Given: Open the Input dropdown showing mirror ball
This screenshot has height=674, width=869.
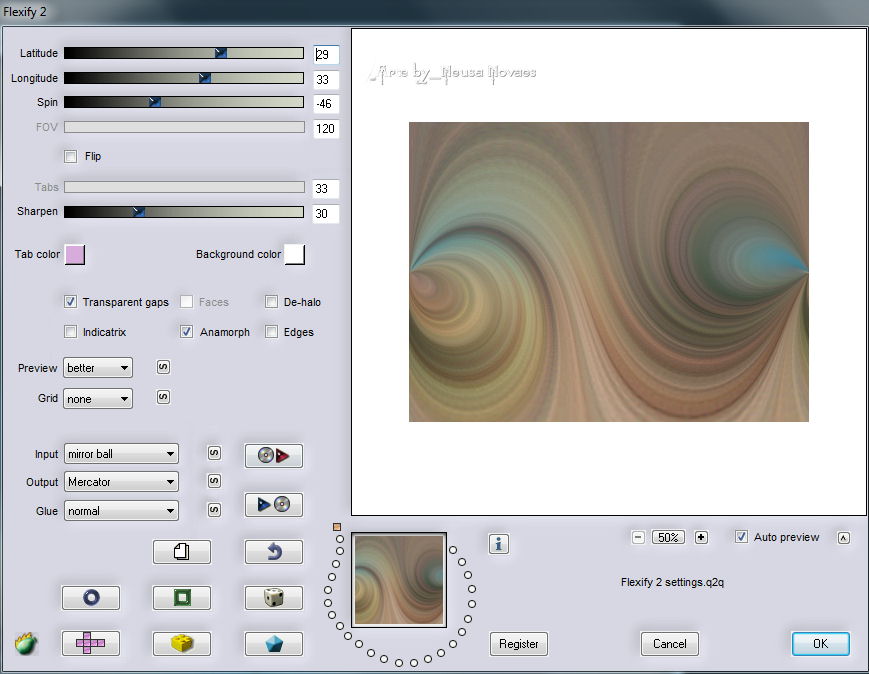Looking at the screenshot, I should click(121, 454).
